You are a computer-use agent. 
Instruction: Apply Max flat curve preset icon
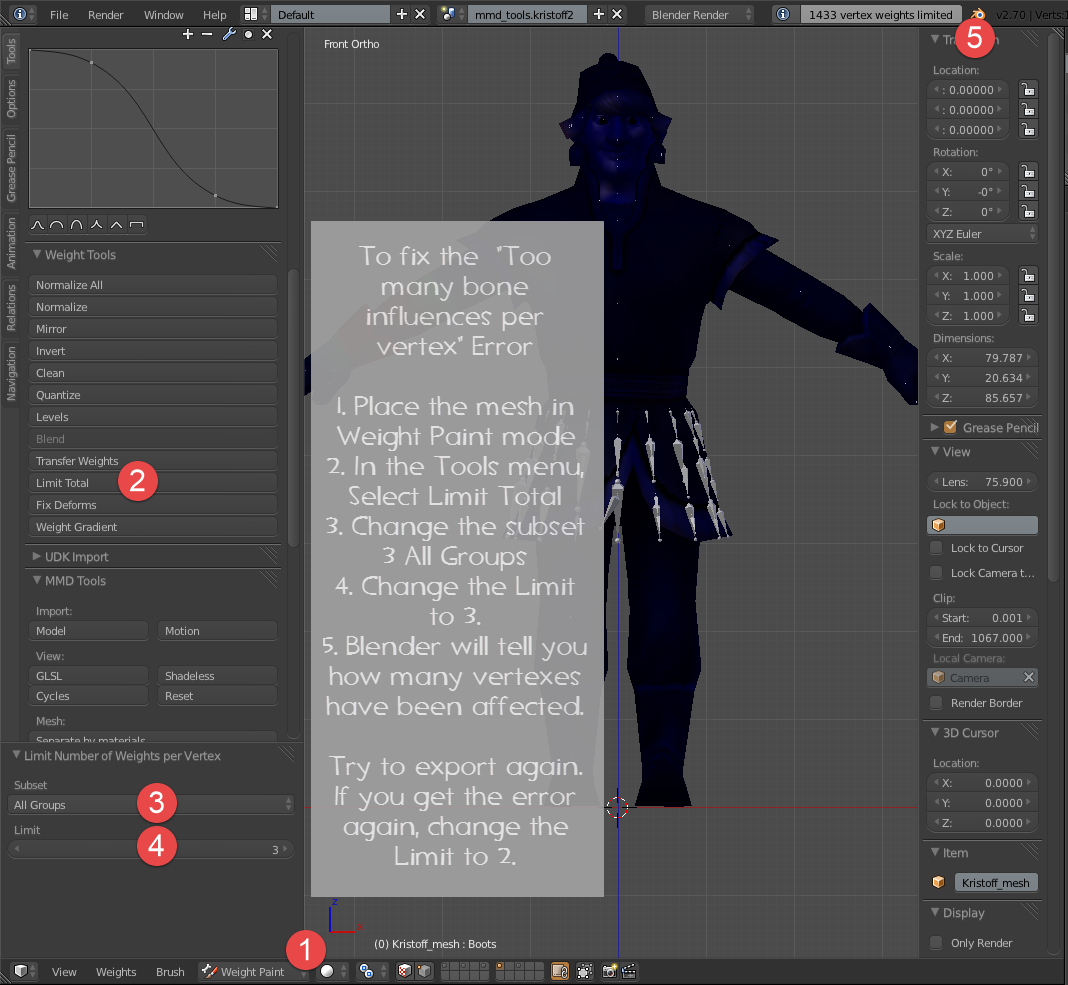click(137, 225)
